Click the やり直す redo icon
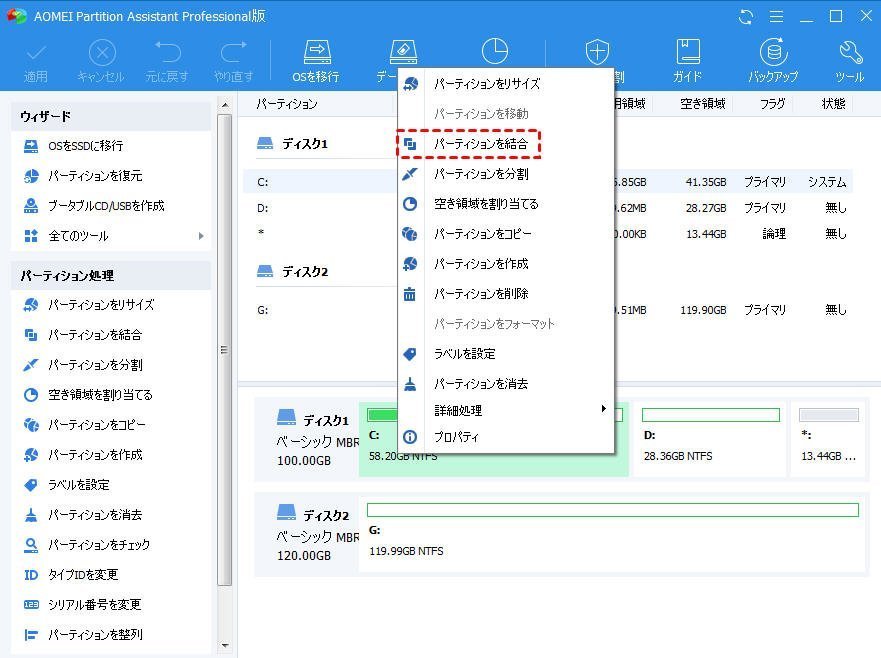Screen dimensions: 881x658 (233, 52)
